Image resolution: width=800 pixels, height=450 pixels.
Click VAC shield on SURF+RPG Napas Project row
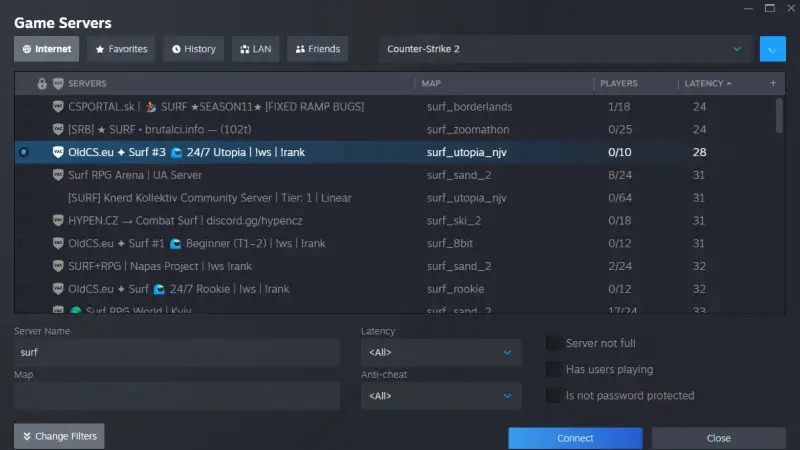(x=58, y=266)
